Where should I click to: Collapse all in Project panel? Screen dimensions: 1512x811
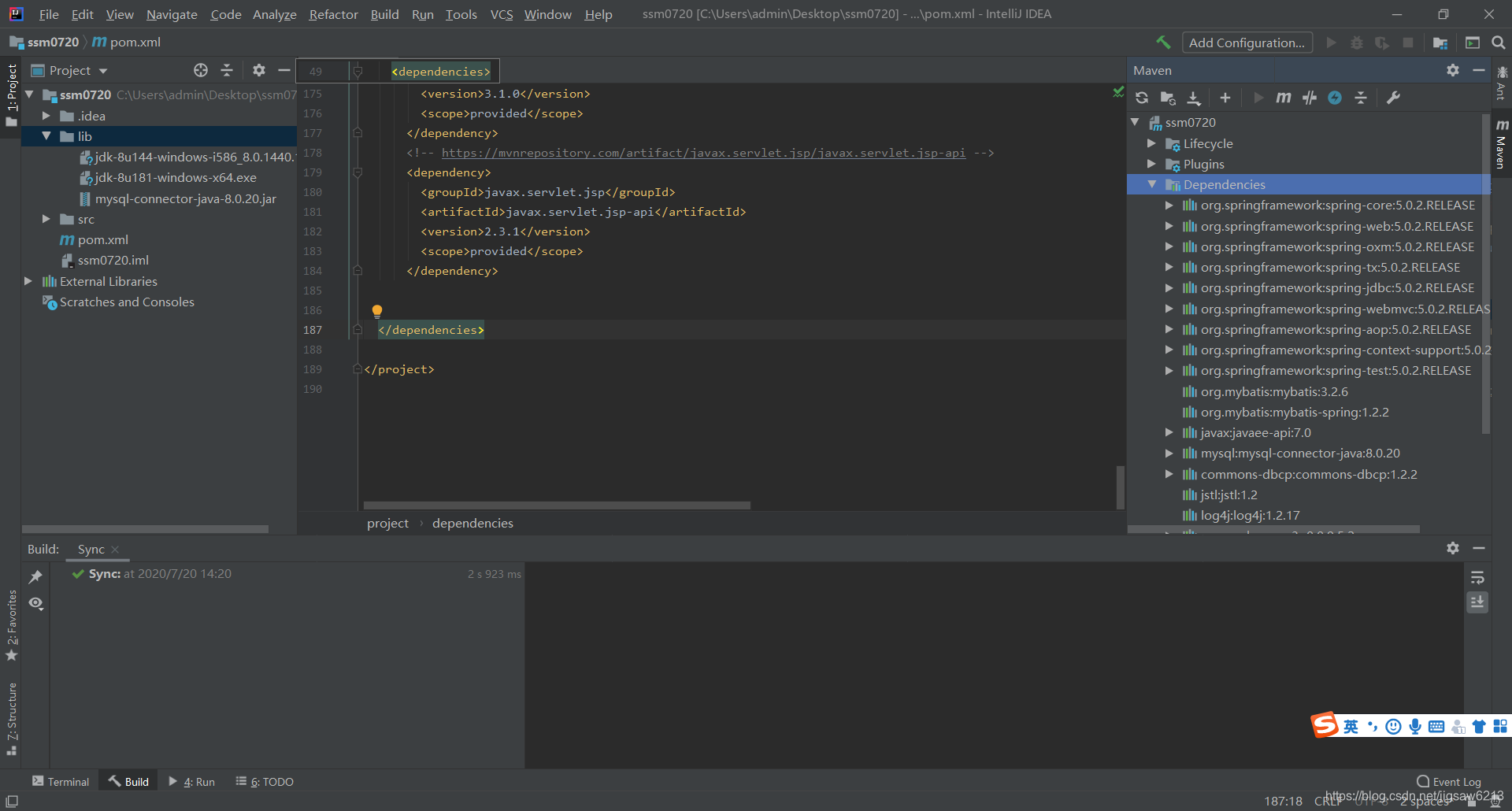tap(227, 70)
